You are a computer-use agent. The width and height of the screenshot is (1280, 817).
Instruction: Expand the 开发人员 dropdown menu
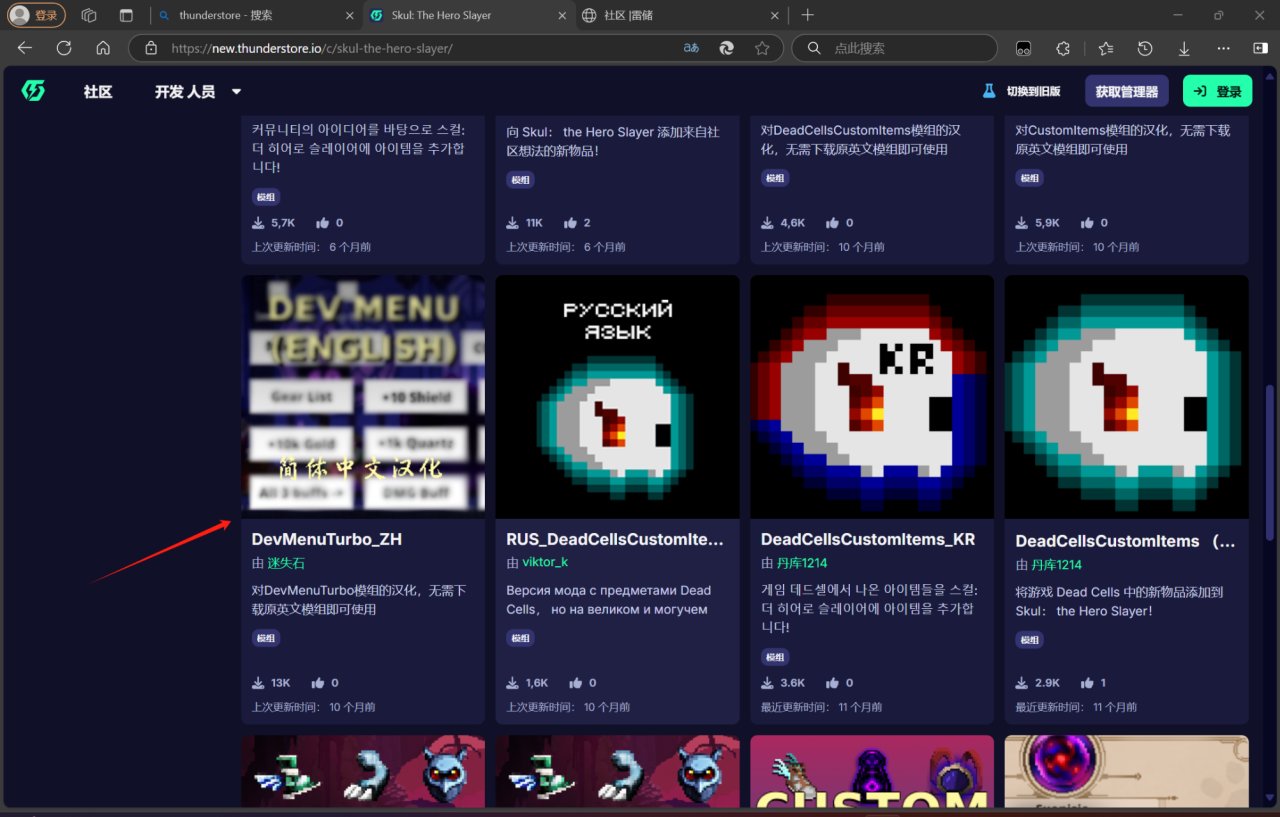(x=198, y=91)
